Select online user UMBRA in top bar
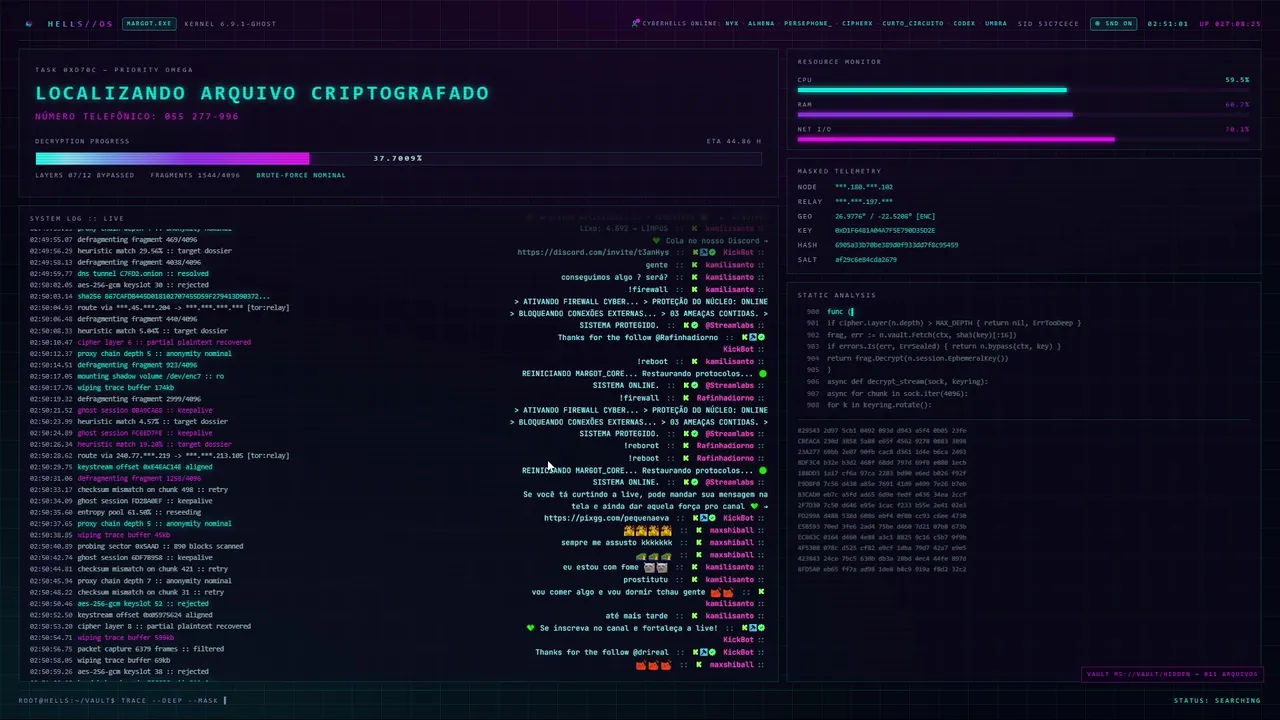Image resolution: width=1280 pixels, height=720 pixels. 996,23
